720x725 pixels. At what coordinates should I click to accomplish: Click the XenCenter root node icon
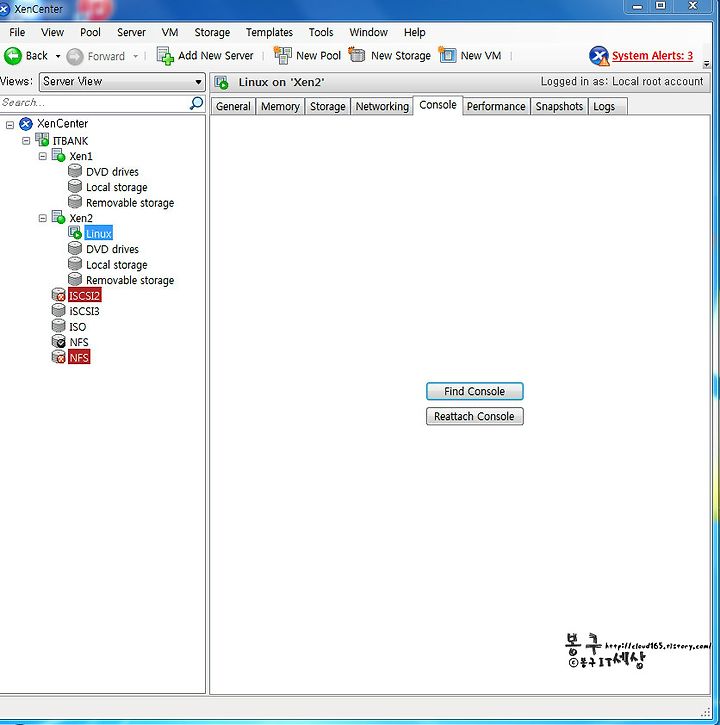click(x=26, y=123)
